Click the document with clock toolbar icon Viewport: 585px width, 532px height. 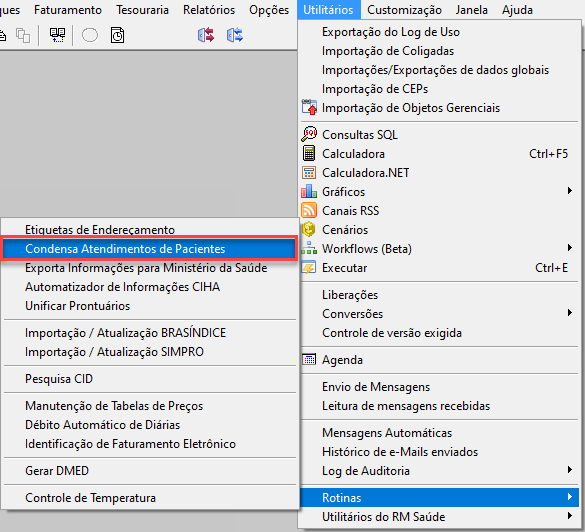[x=118, y=35]
